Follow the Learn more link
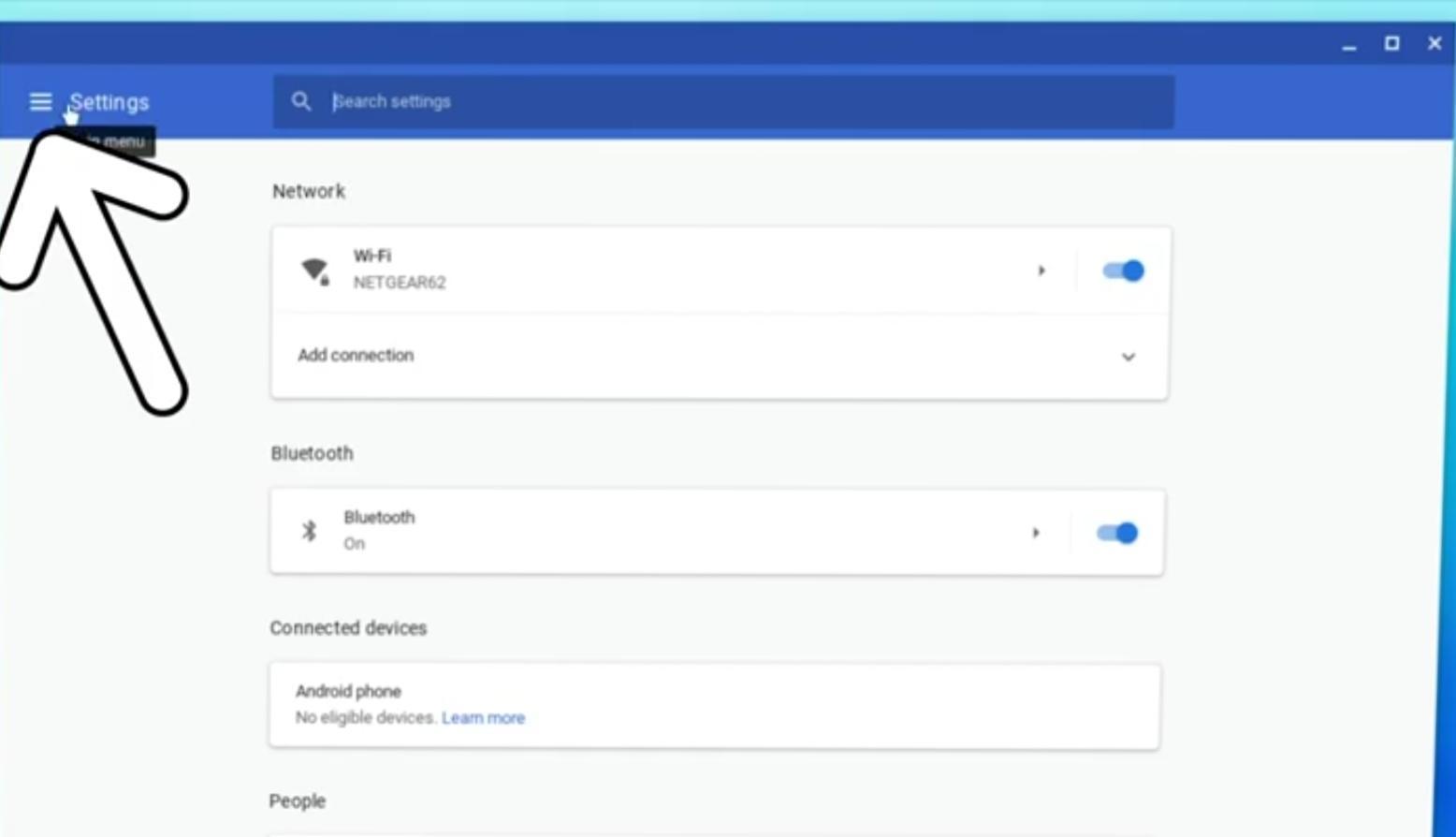Viewport: 1456px width, 837px height. [x=483, y=717]
